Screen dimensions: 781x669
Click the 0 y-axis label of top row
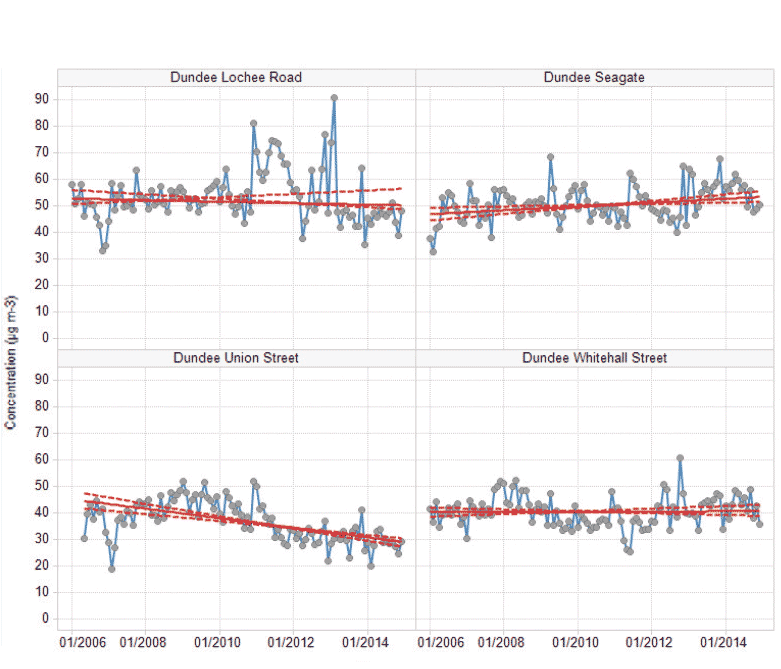pos(45,338)
